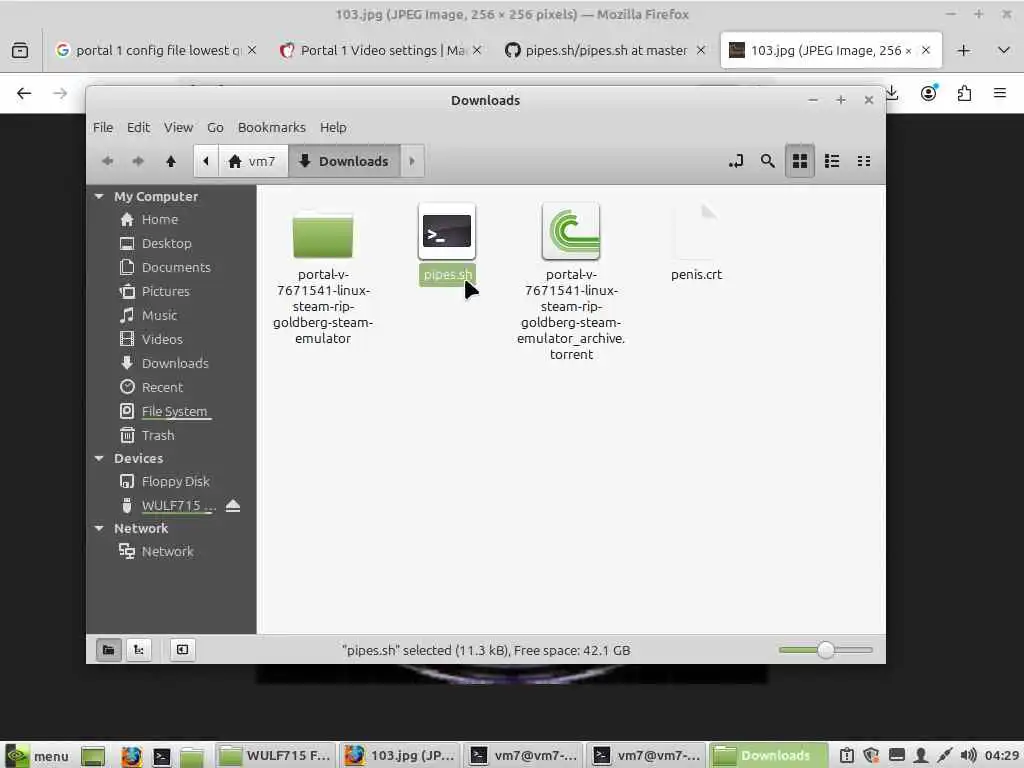Toggle location entry in Nemo toolbar
The height and width of the screenshot is (768, 1024).
point(736,161)
